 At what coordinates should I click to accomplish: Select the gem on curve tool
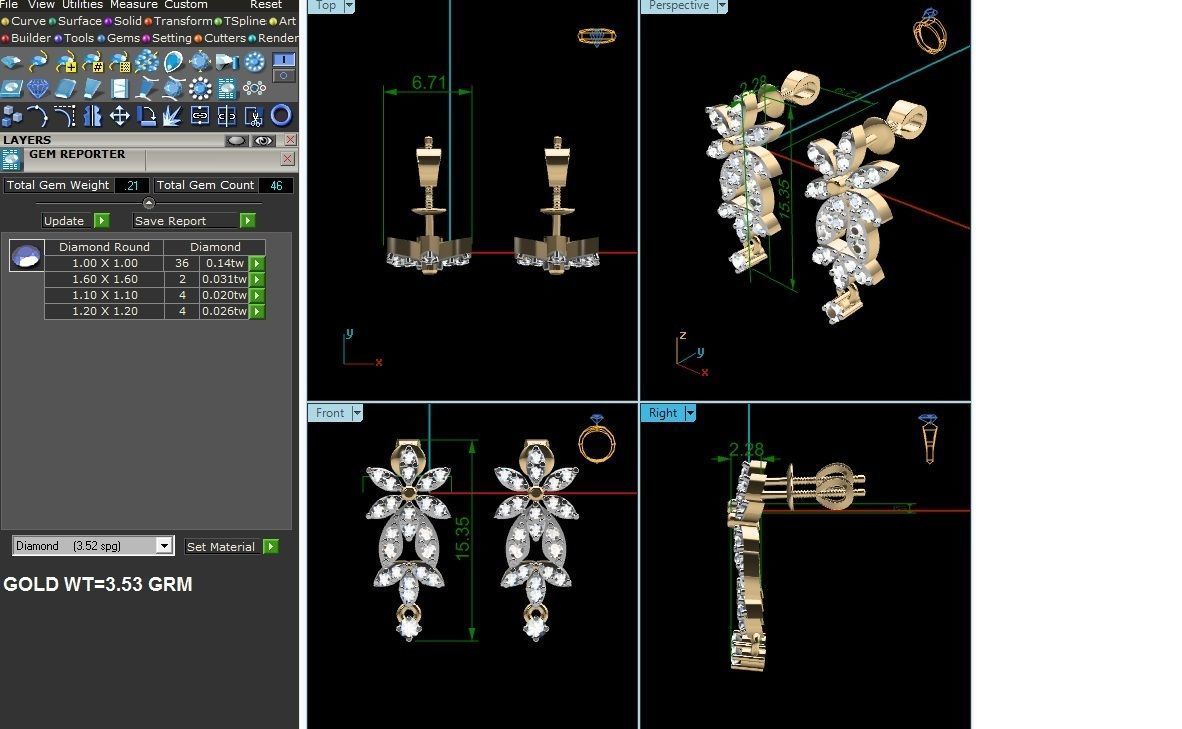(x=38, y=62)
